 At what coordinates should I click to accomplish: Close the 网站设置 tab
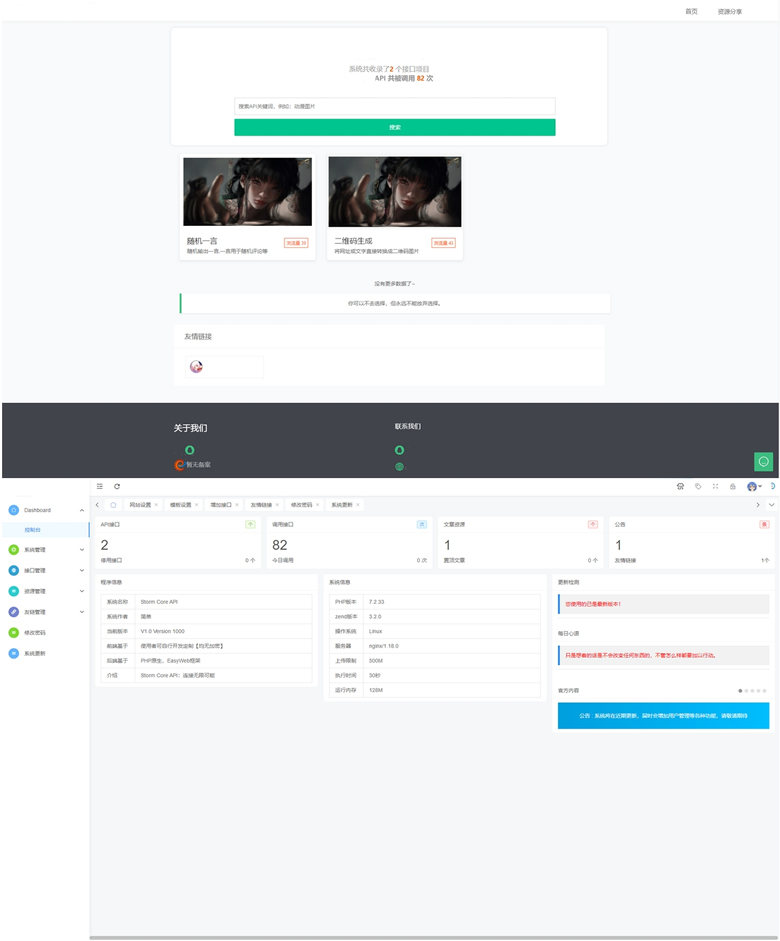click(x=156, y=505)
